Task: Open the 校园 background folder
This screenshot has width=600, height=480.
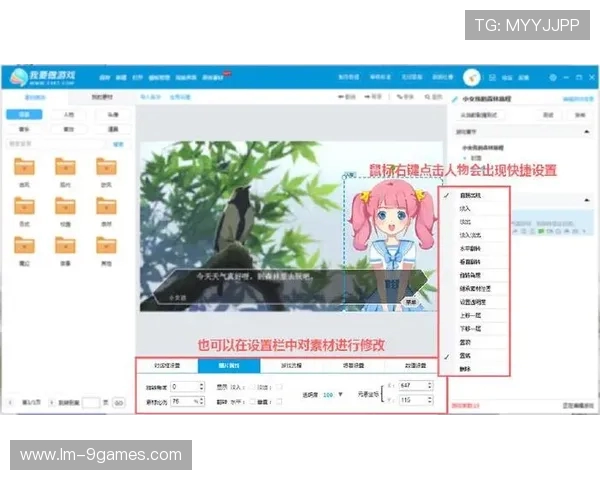Action: pos(65,206)
